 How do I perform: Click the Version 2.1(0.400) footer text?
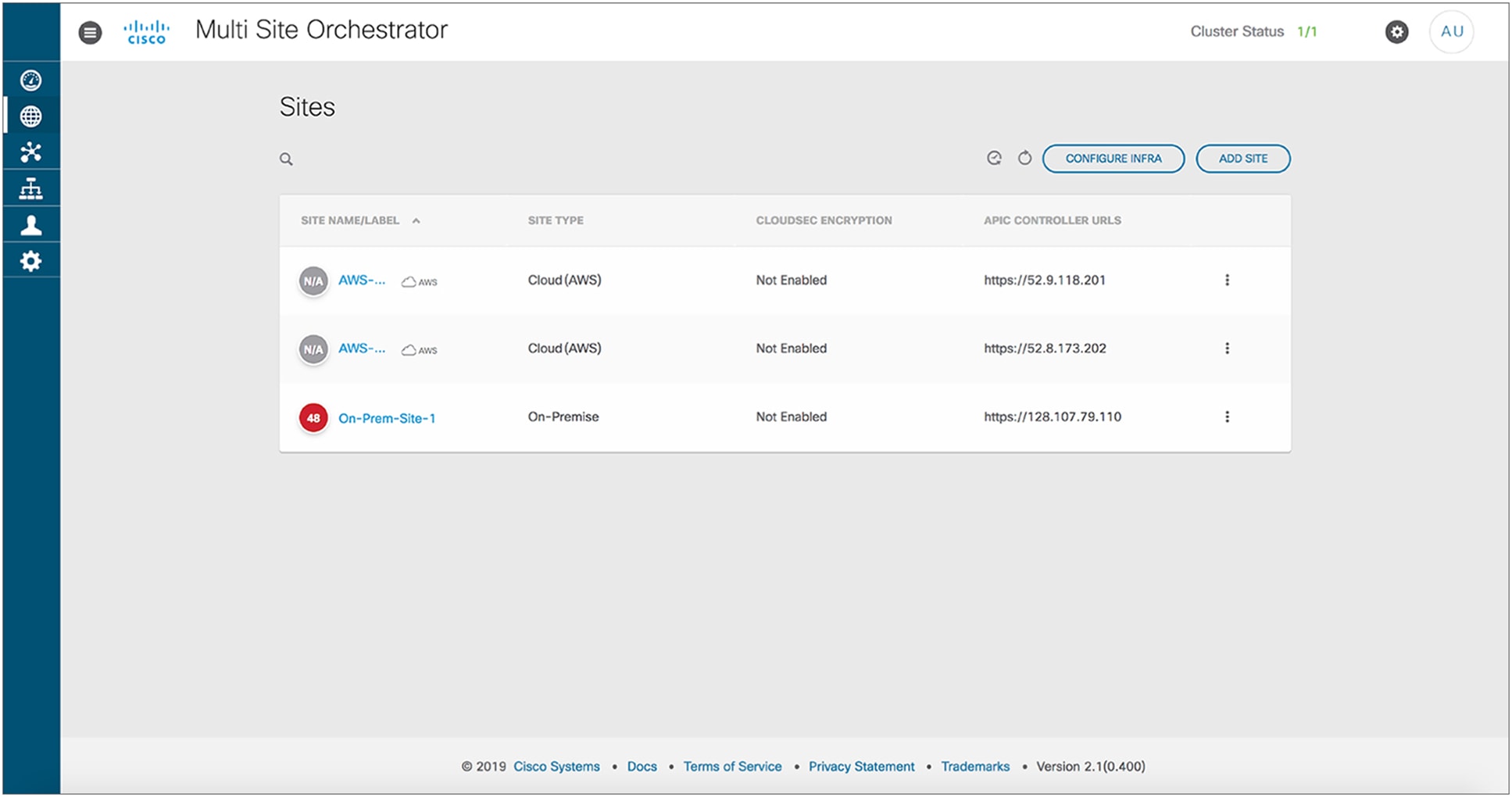click(x=1091, y=767)
